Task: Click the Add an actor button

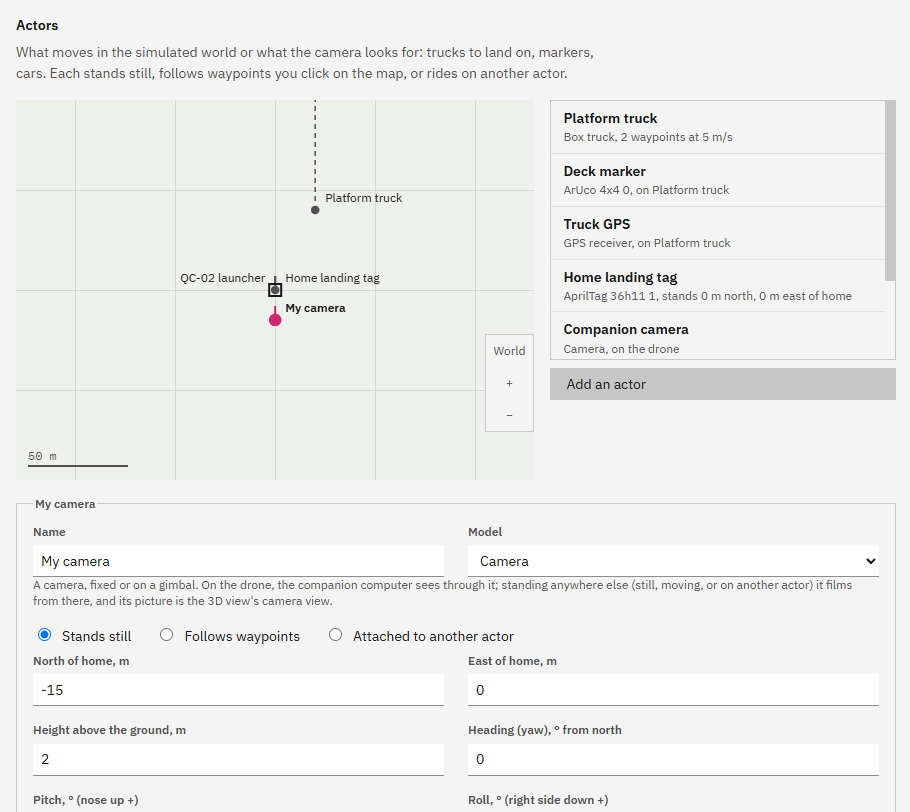Action: [x=723, y=384]
